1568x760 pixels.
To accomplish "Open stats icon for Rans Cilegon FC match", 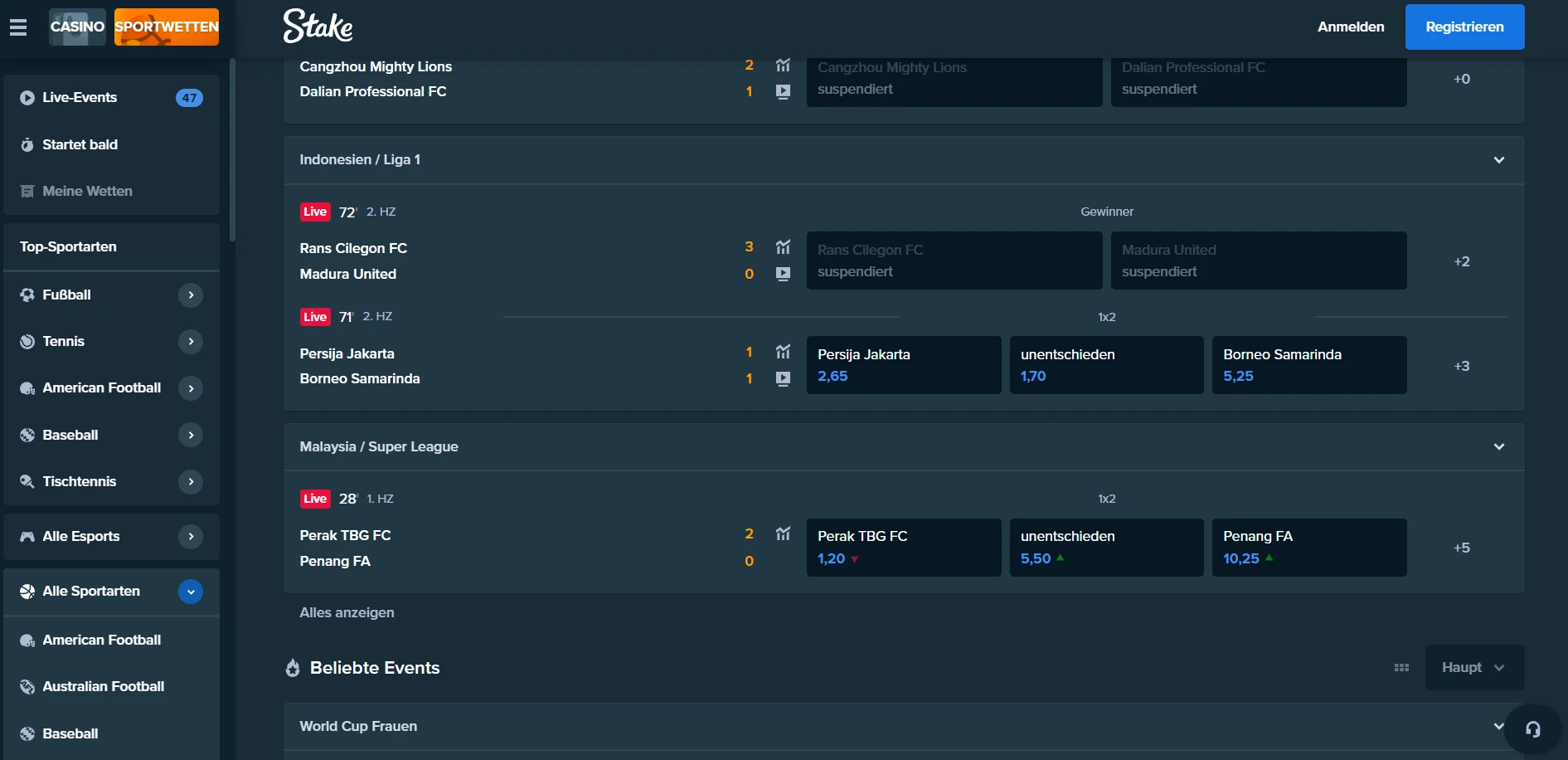I will [x=783, y=247].
